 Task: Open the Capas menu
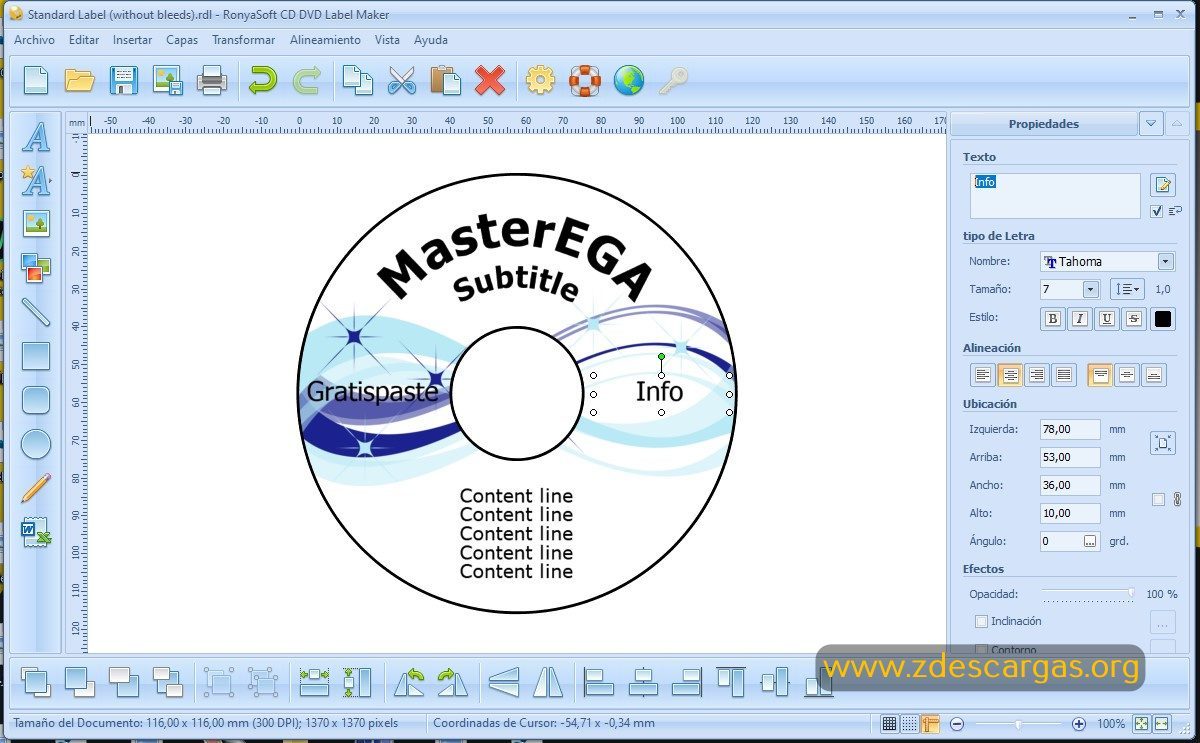(182, 40)
